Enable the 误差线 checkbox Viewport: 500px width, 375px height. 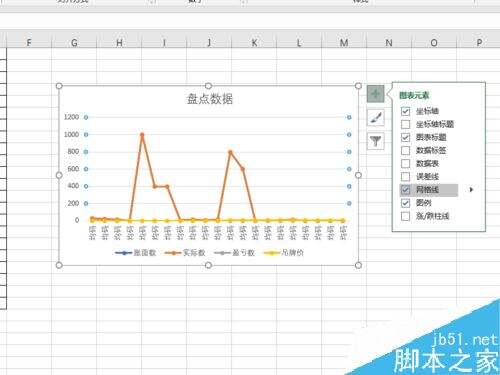coord(405,177)
